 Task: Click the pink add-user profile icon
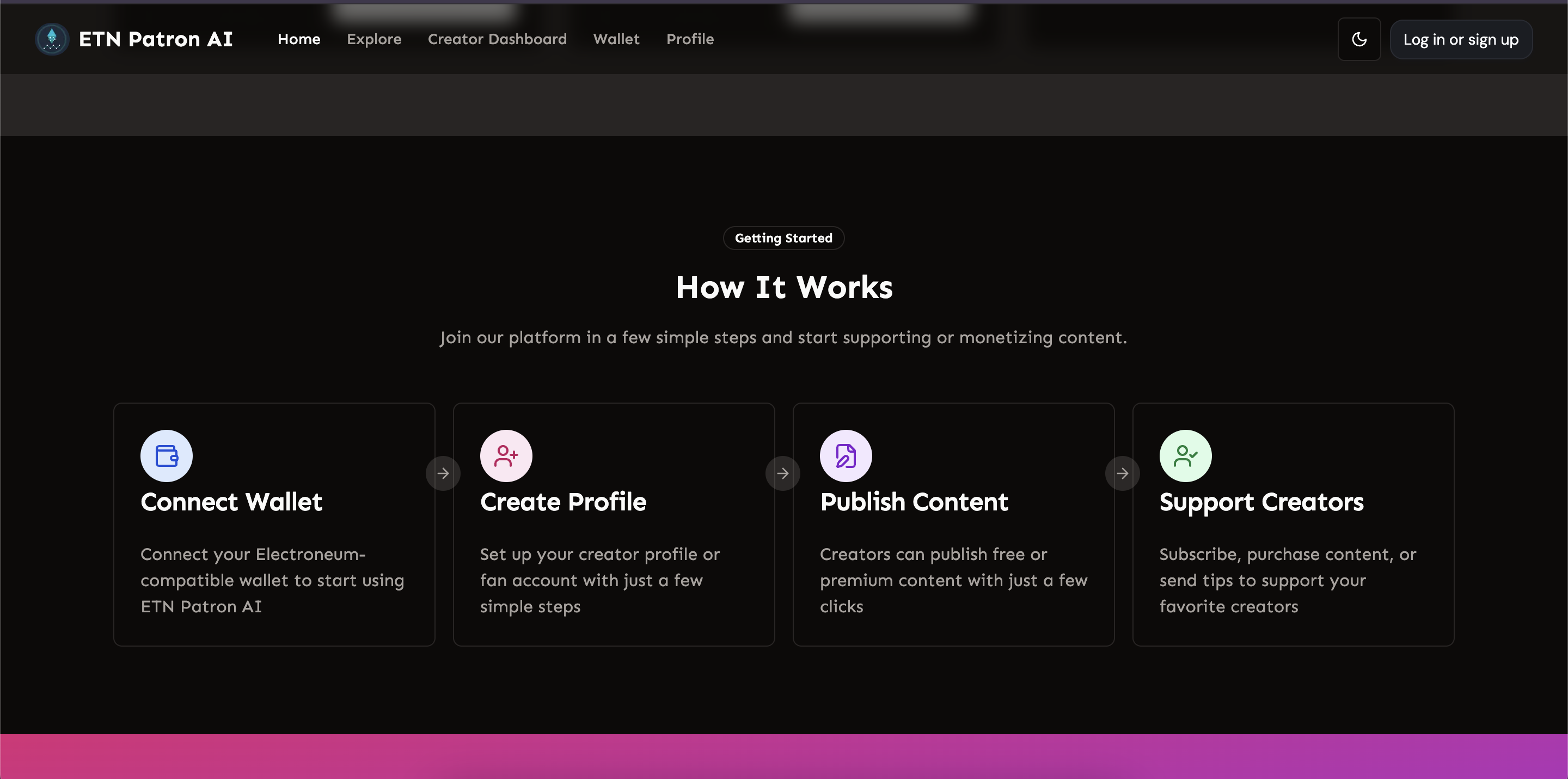[506, 455]
